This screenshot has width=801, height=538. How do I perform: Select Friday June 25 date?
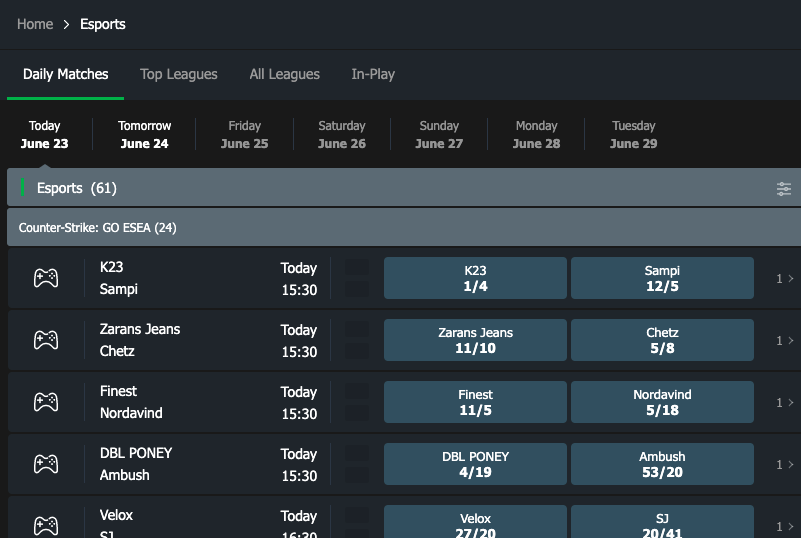tap(245, 134)
